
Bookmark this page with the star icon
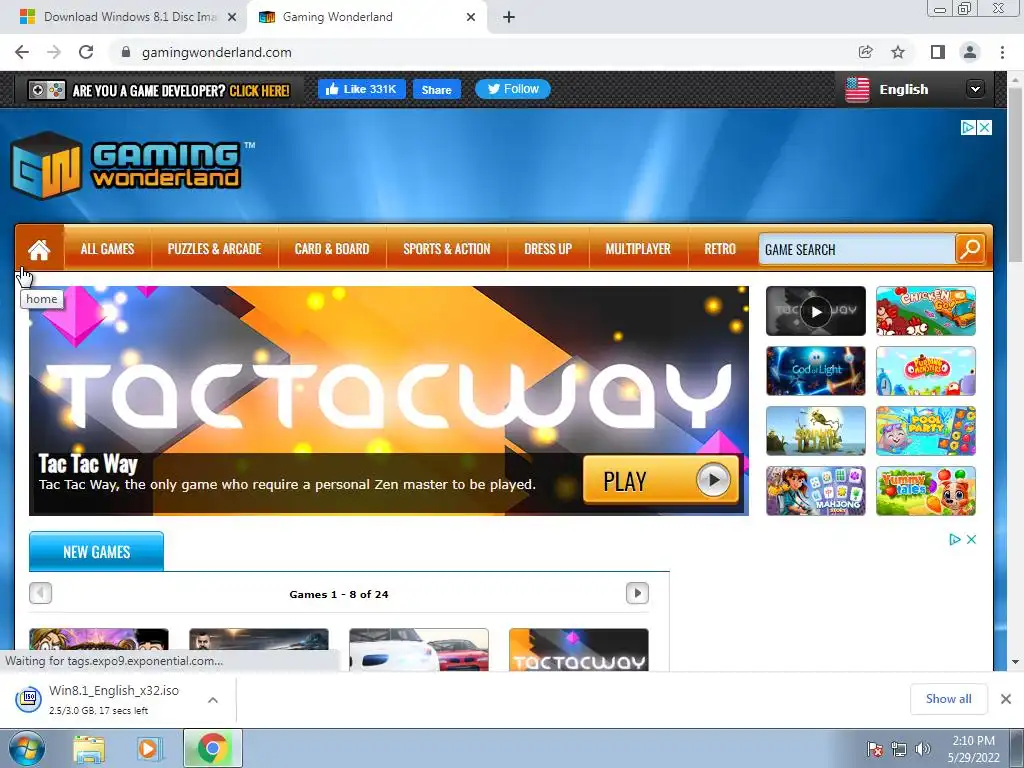[x=898, y=52]
